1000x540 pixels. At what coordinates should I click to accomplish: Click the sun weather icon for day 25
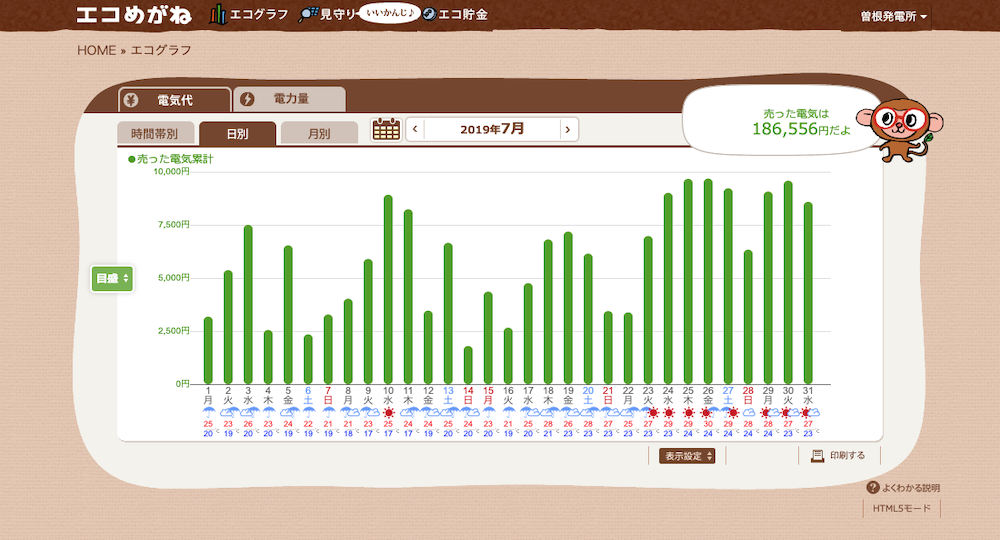[688, 412]
